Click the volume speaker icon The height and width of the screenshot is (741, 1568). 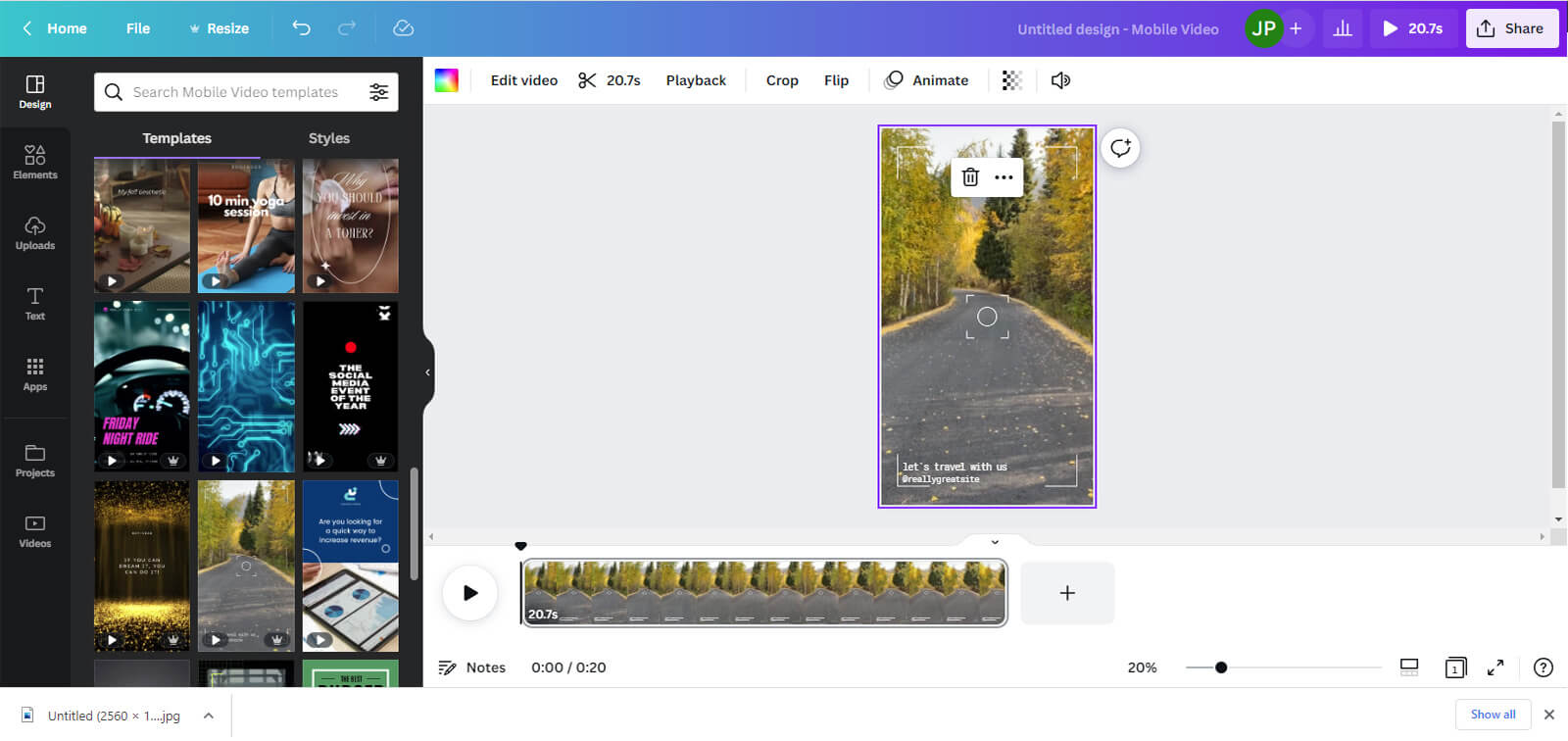coord(1060,80)
